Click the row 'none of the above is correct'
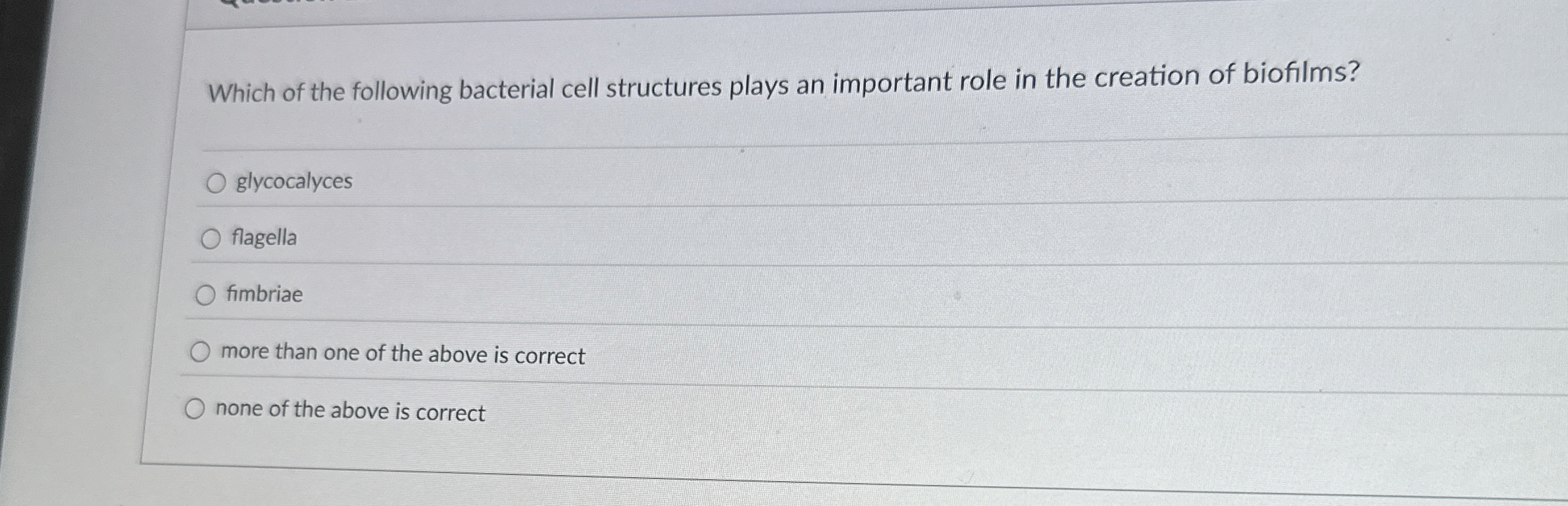1568x506 pixels. [x=349, y=412]
